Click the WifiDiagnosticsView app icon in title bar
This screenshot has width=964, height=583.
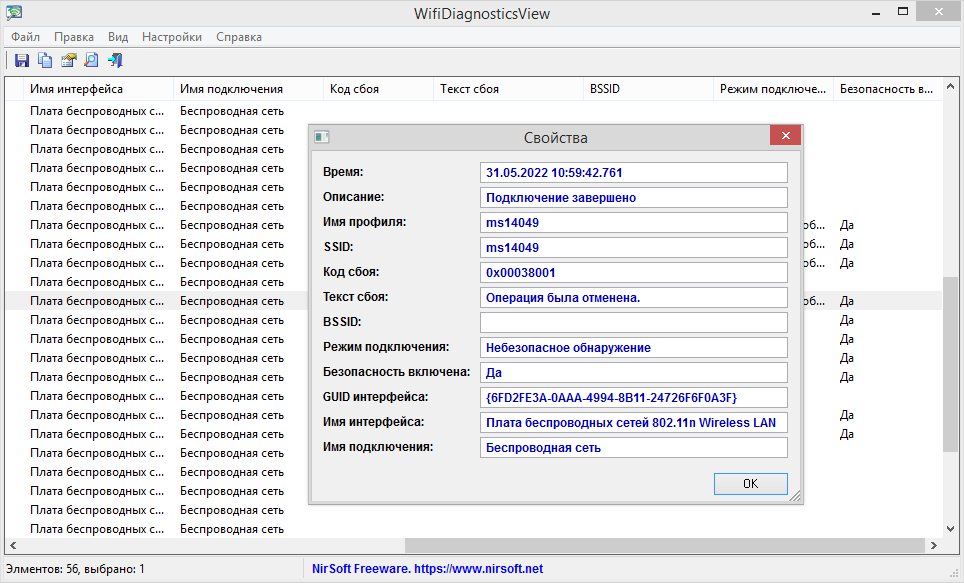(x=14, y=13)
